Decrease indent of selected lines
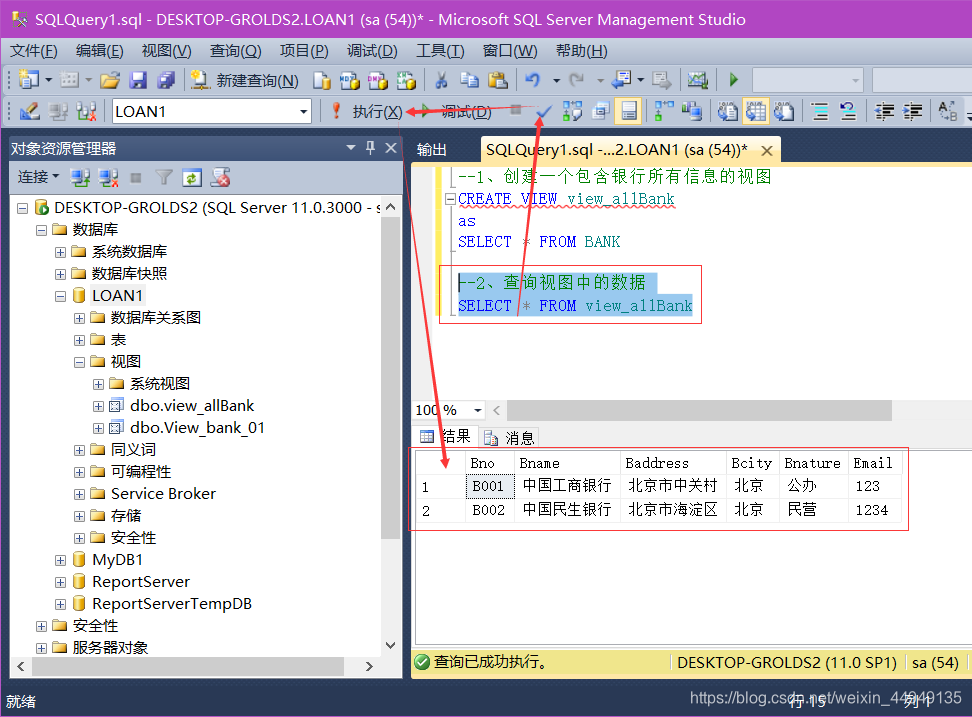 click(884, 112)
